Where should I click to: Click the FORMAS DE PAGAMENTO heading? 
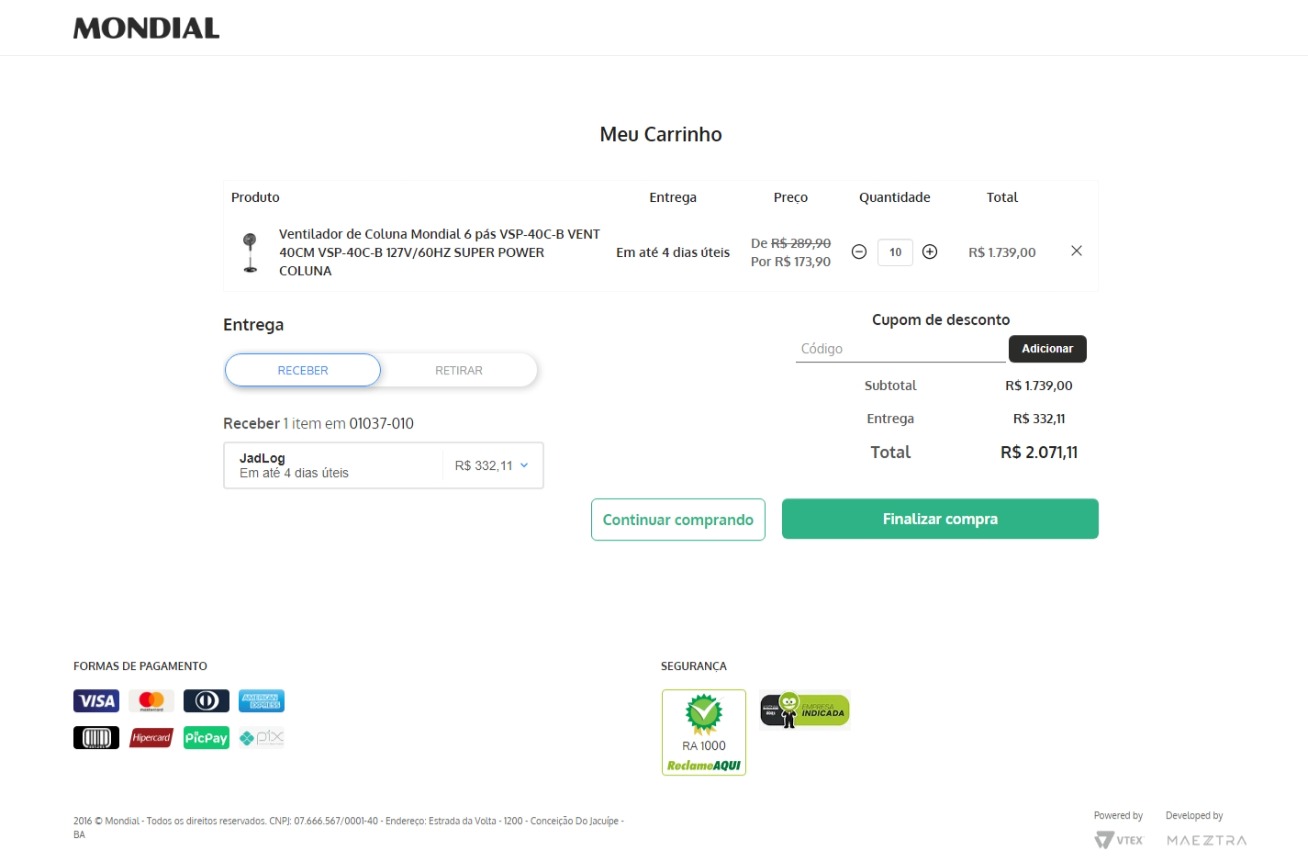[x=140, y=666]
